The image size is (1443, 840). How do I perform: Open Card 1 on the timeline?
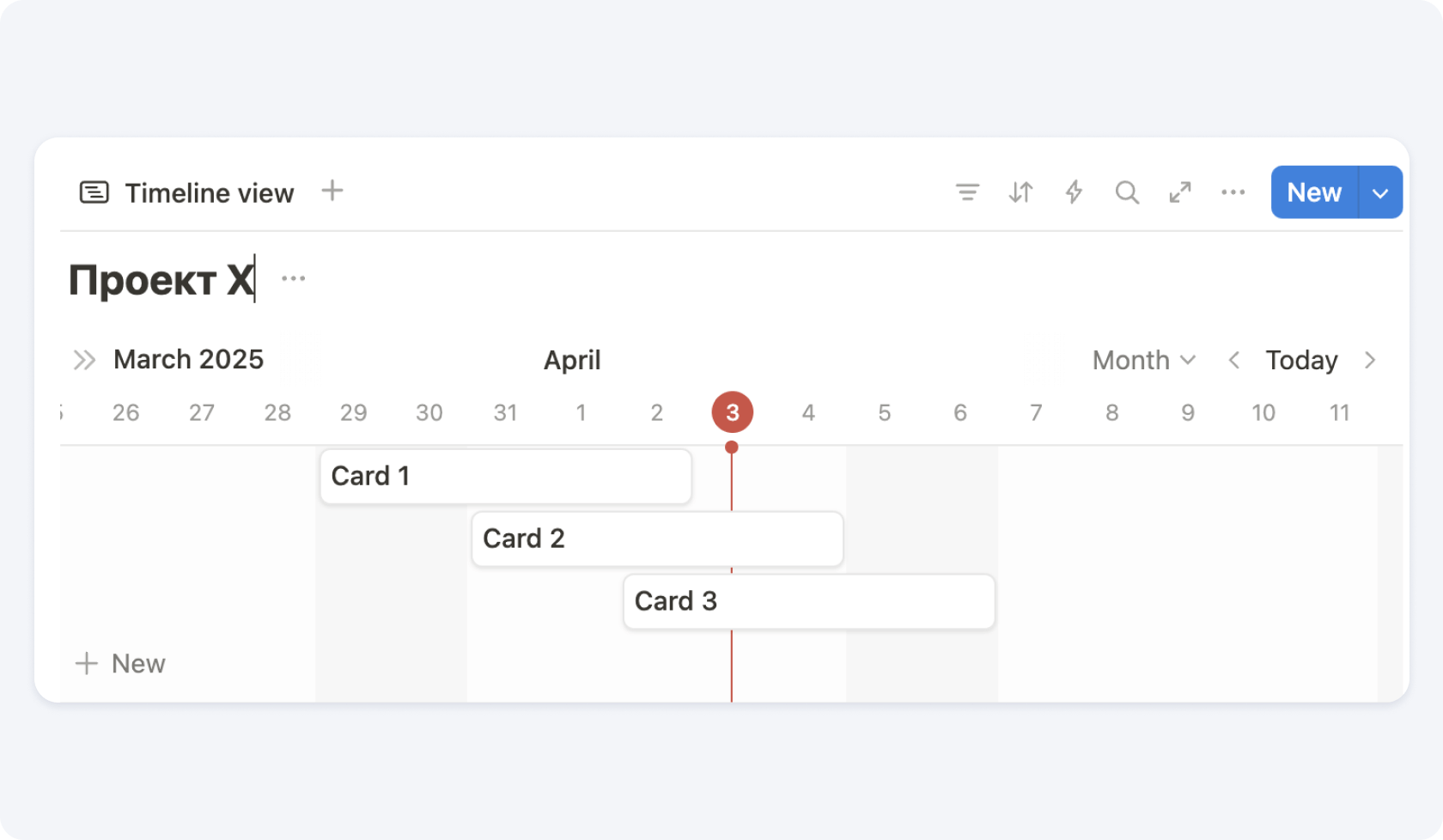point(505,476)
